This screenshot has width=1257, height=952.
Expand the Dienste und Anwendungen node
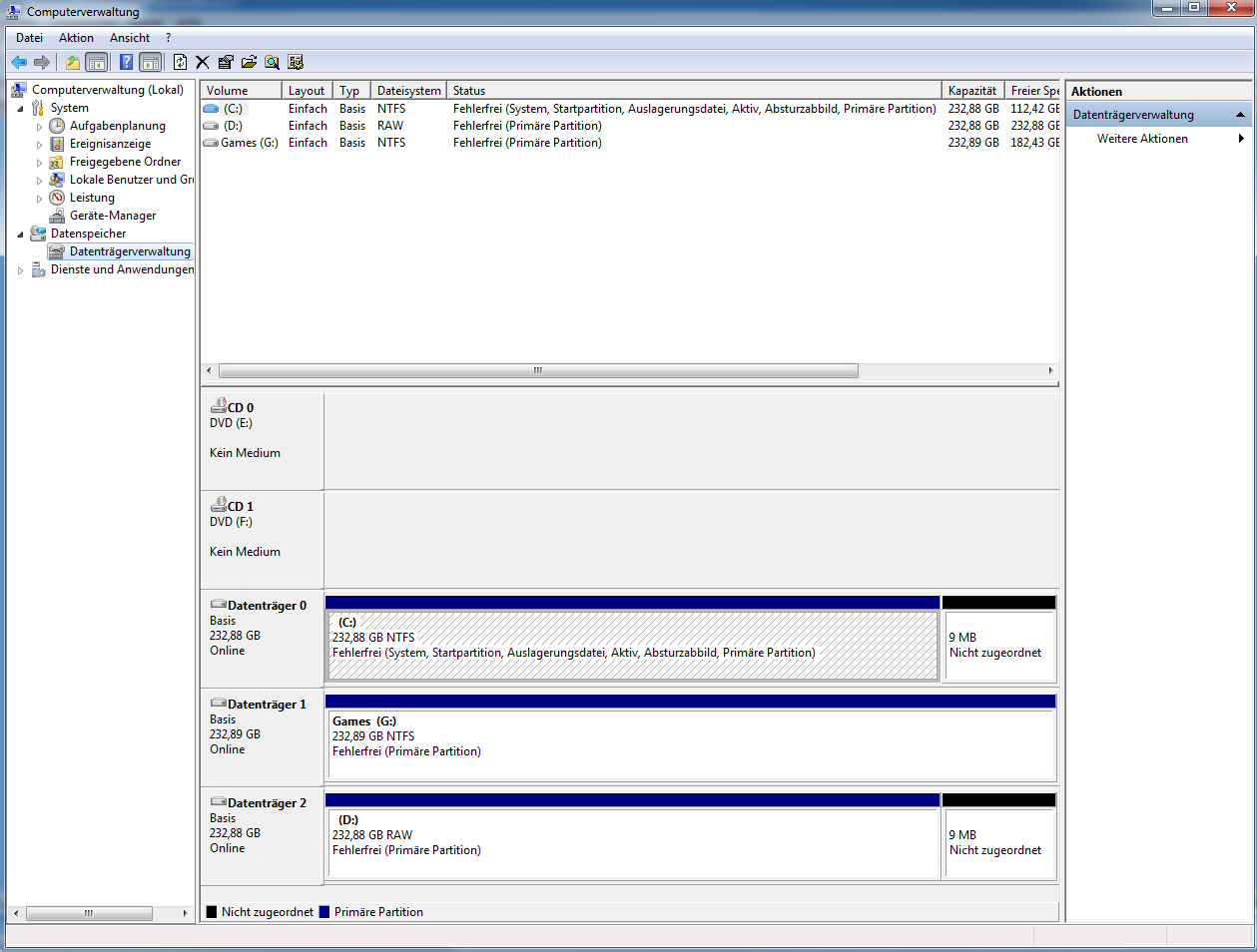click(x=20, y=270)
